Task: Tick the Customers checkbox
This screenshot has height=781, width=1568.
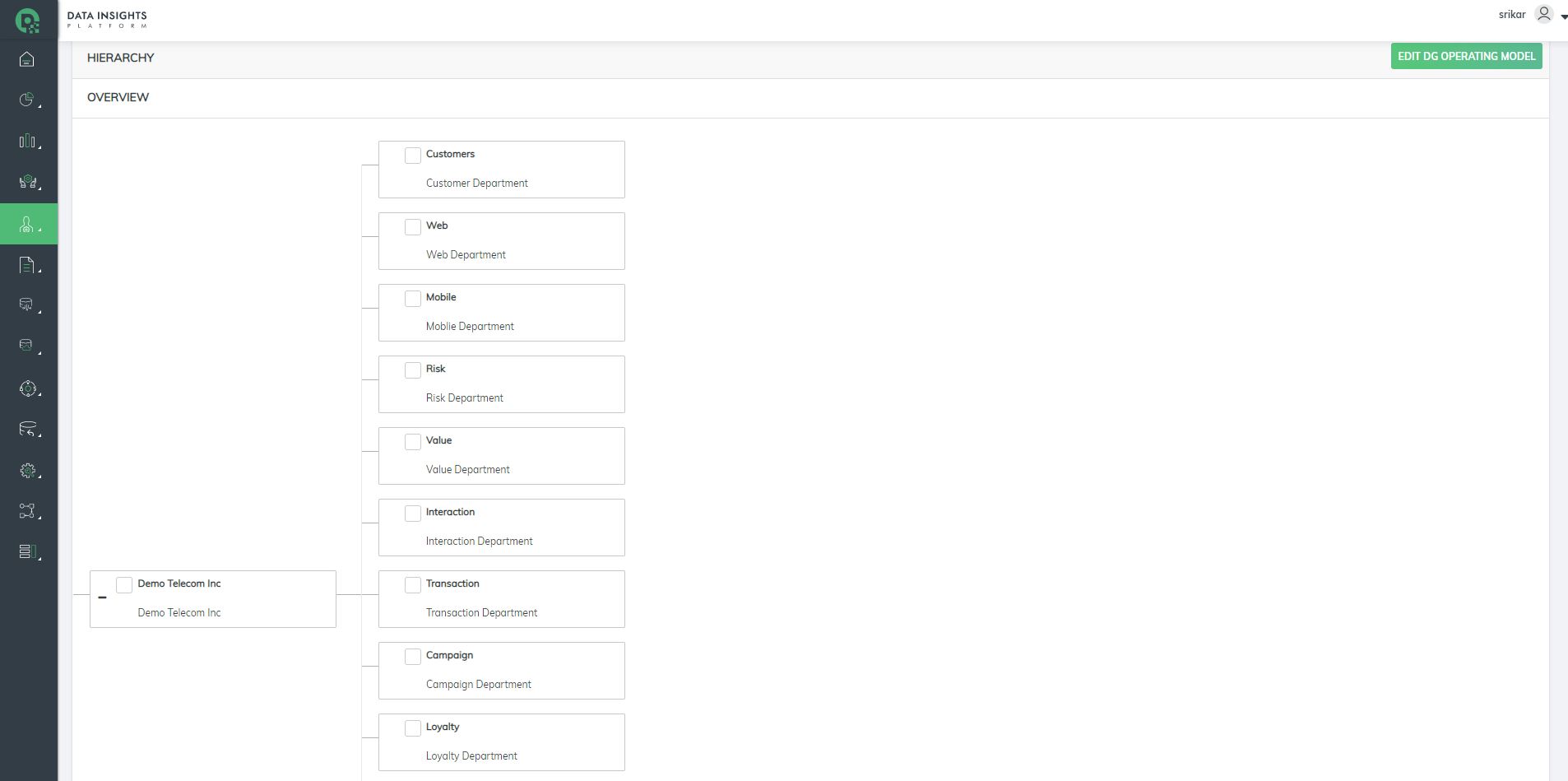Action: pos(413,156)
